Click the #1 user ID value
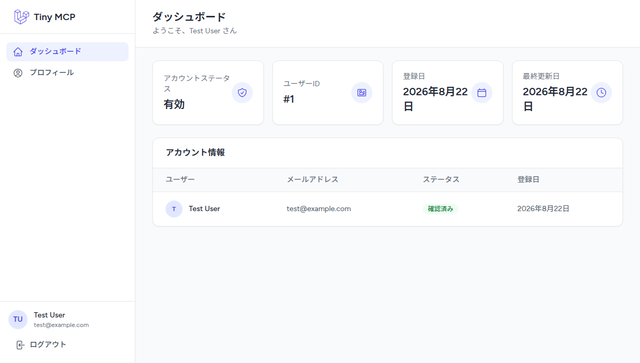This screenshot has height=363, width=640. [289, 99]
